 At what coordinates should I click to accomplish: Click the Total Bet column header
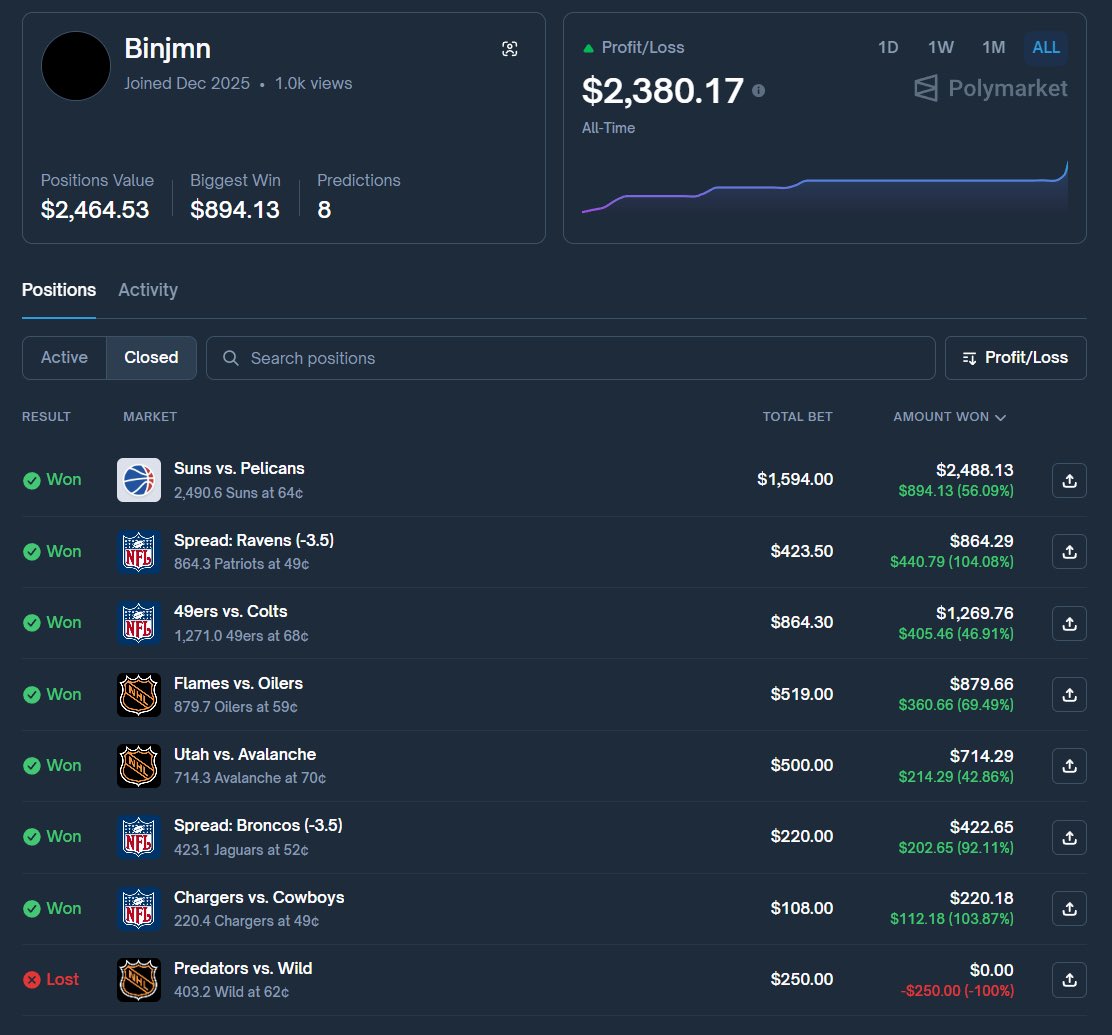tap(797, 416)
